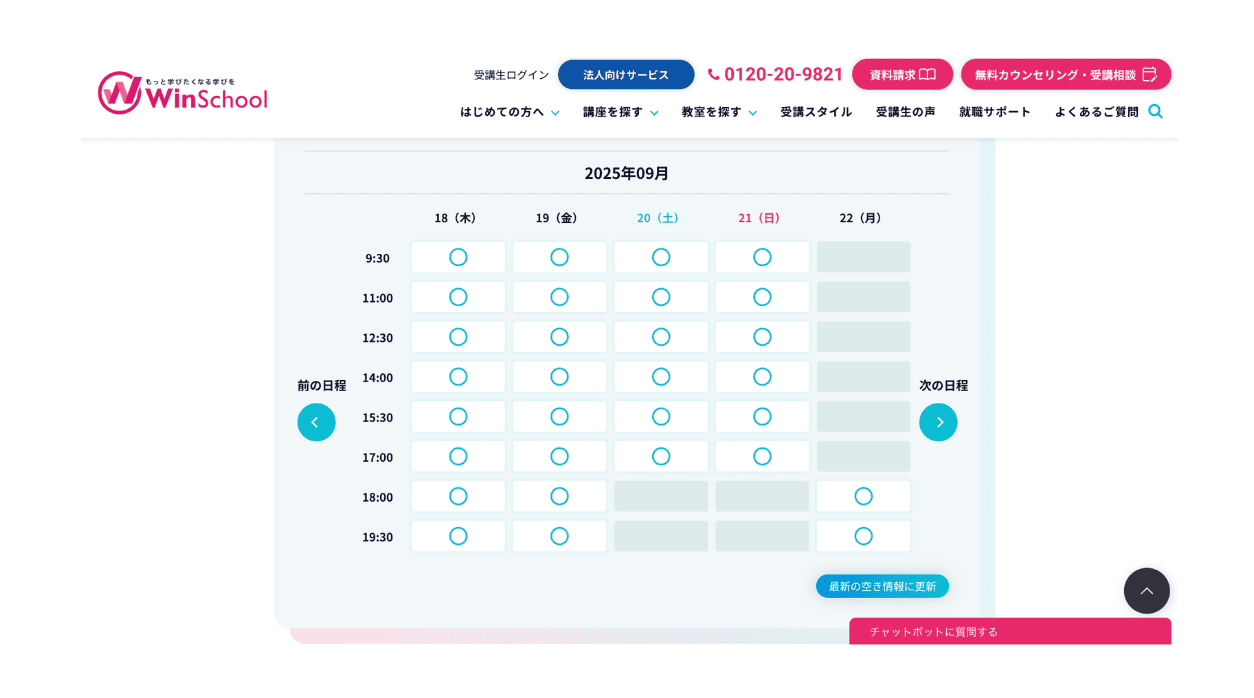Expand the 教室を探す menu
The image size is (1254, 698).
pos(719,112)
